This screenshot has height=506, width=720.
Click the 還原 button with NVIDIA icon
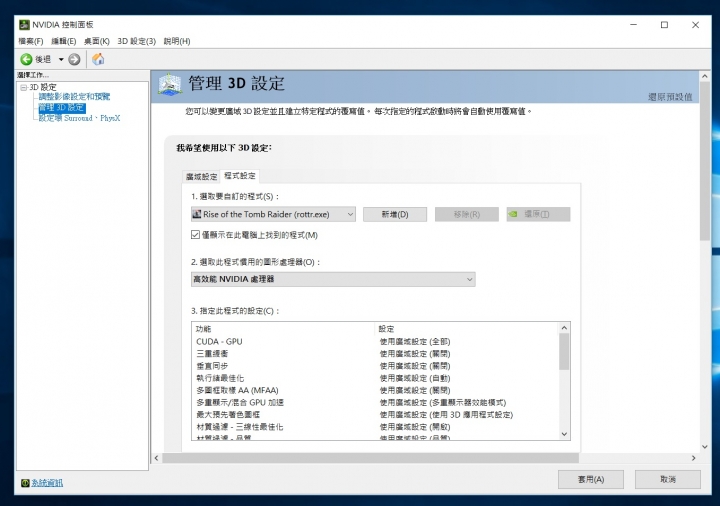pos(538,214)
